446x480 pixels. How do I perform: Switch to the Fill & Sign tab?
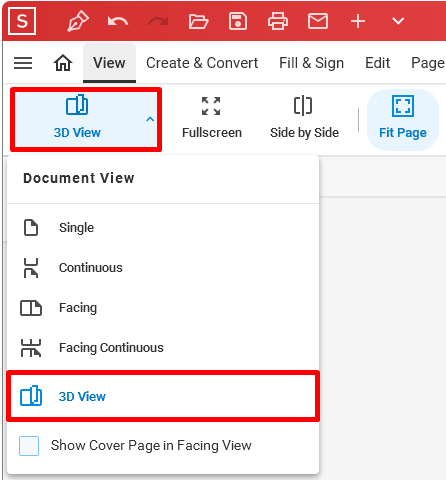[x=311, y=63]
